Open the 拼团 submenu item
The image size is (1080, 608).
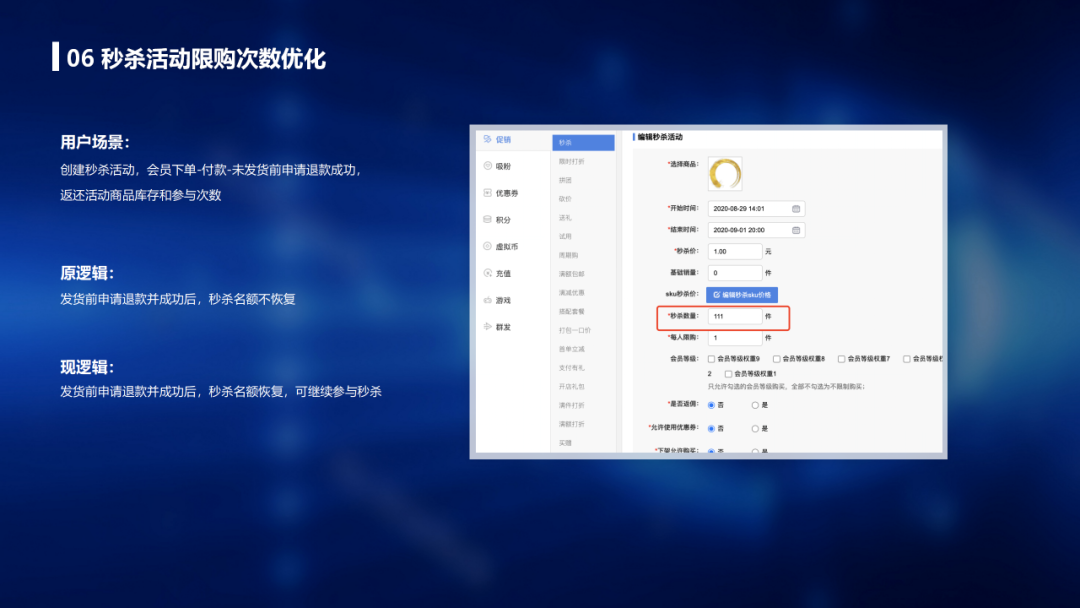click(x=566, y=180)
